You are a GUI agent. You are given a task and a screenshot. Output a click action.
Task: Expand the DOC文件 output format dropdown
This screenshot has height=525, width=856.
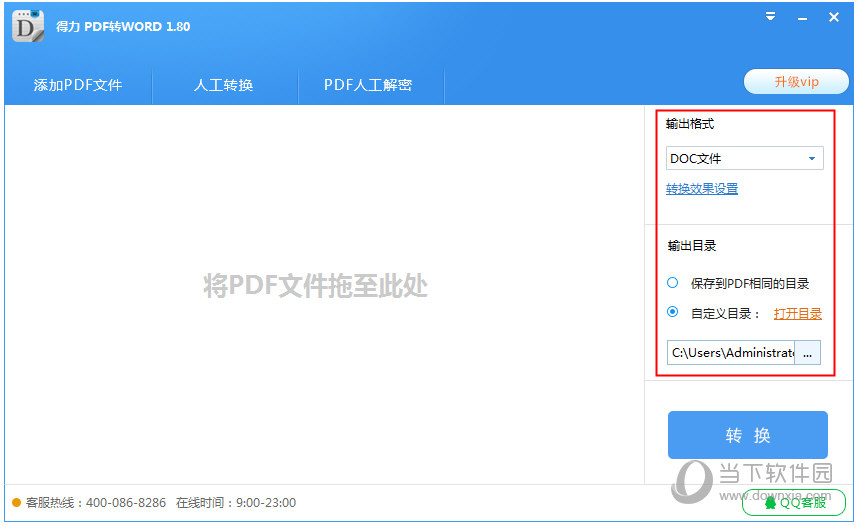tap(811, 158)
